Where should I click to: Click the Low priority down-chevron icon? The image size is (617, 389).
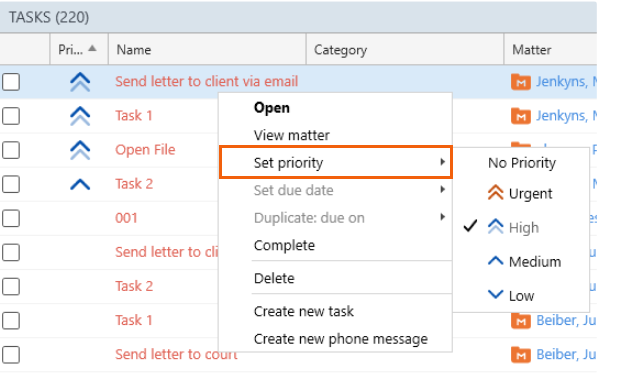pyautogui.click(x=495, y=294)
